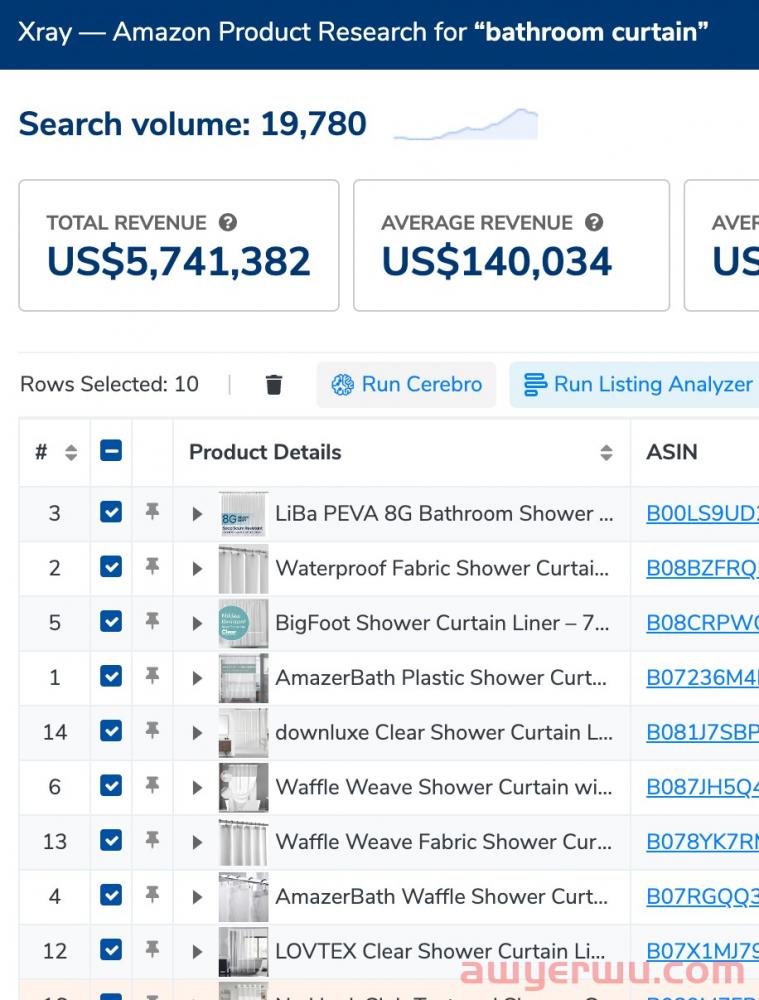Pin the AmazerBath Plastic Shower Curtain row
Viewport: 759px width, 1000px height.
pyautogui.click(x=152, y=676)
